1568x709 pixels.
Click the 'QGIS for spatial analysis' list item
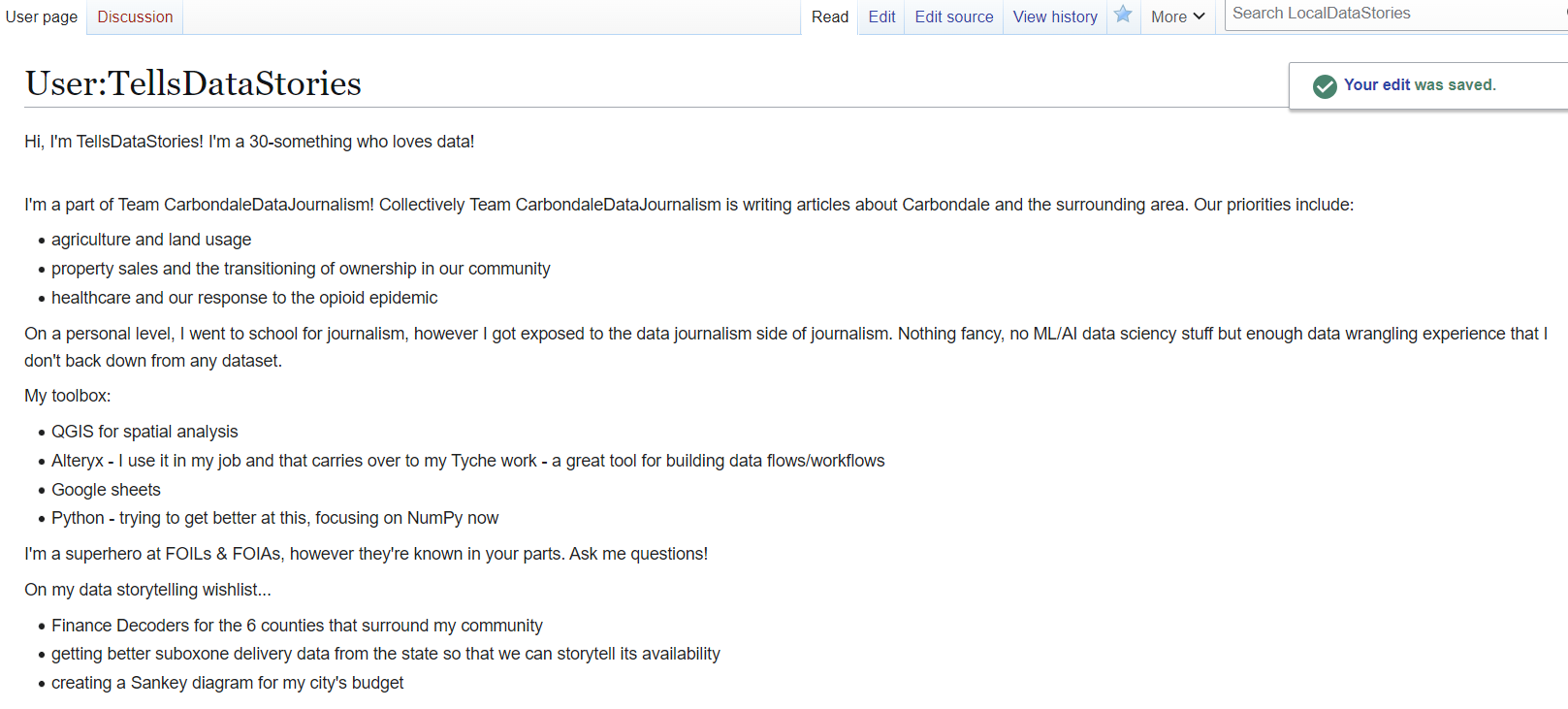click(144, 432)
